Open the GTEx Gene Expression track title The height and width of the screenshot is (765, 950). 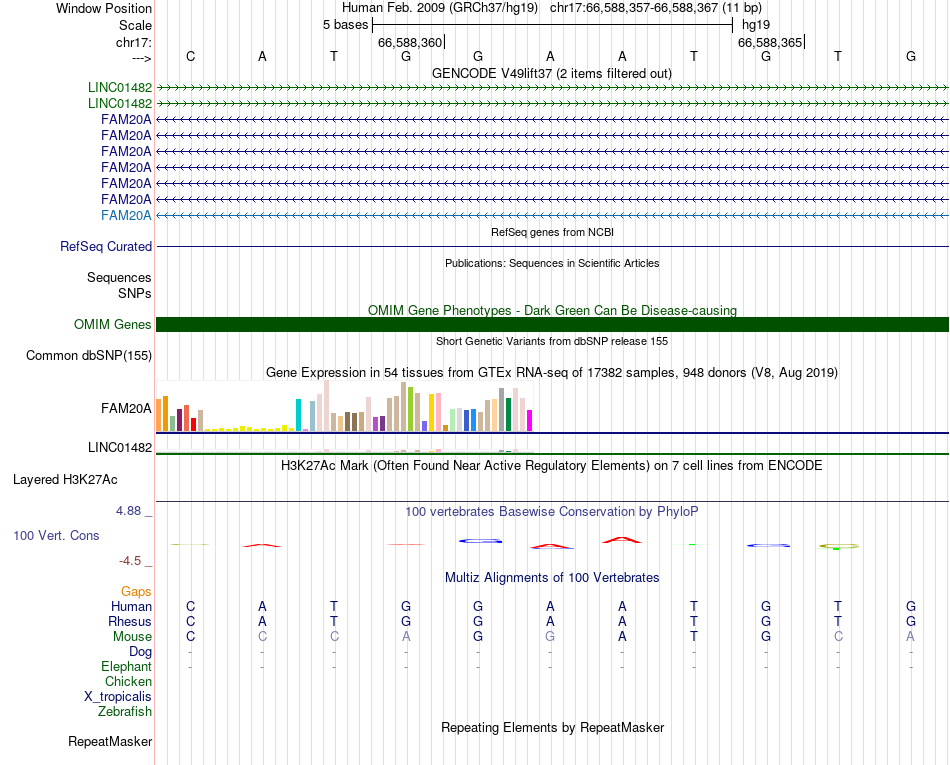552,373
